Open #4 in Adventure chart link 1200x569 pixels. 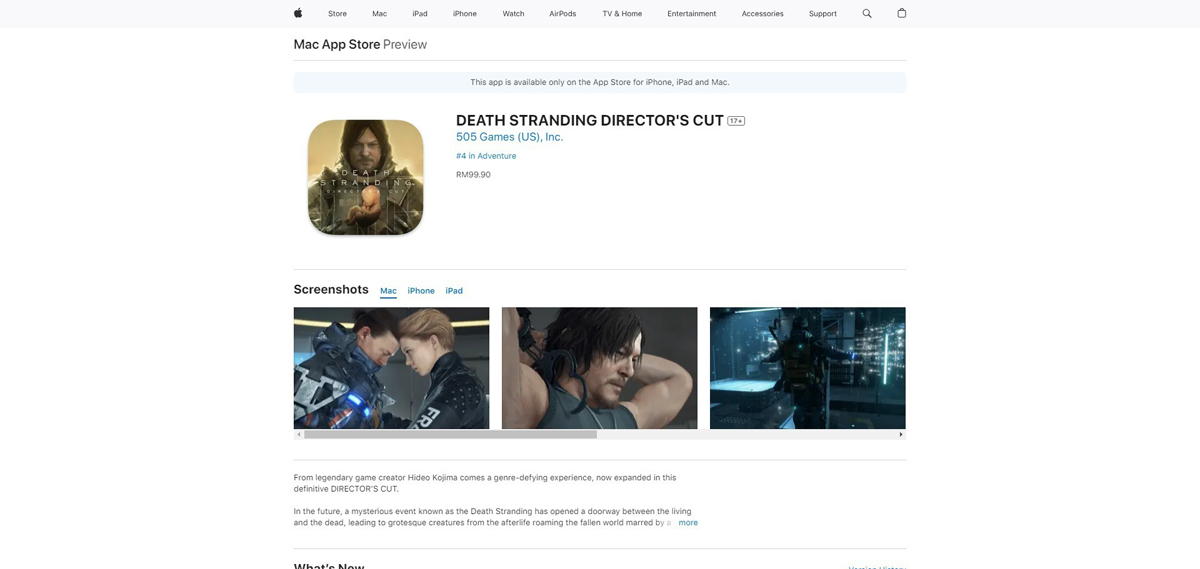pyautogui.click(x=486, y=156)
